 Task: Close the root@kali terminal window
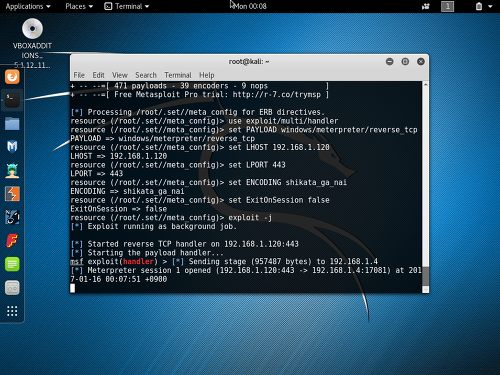421,62
